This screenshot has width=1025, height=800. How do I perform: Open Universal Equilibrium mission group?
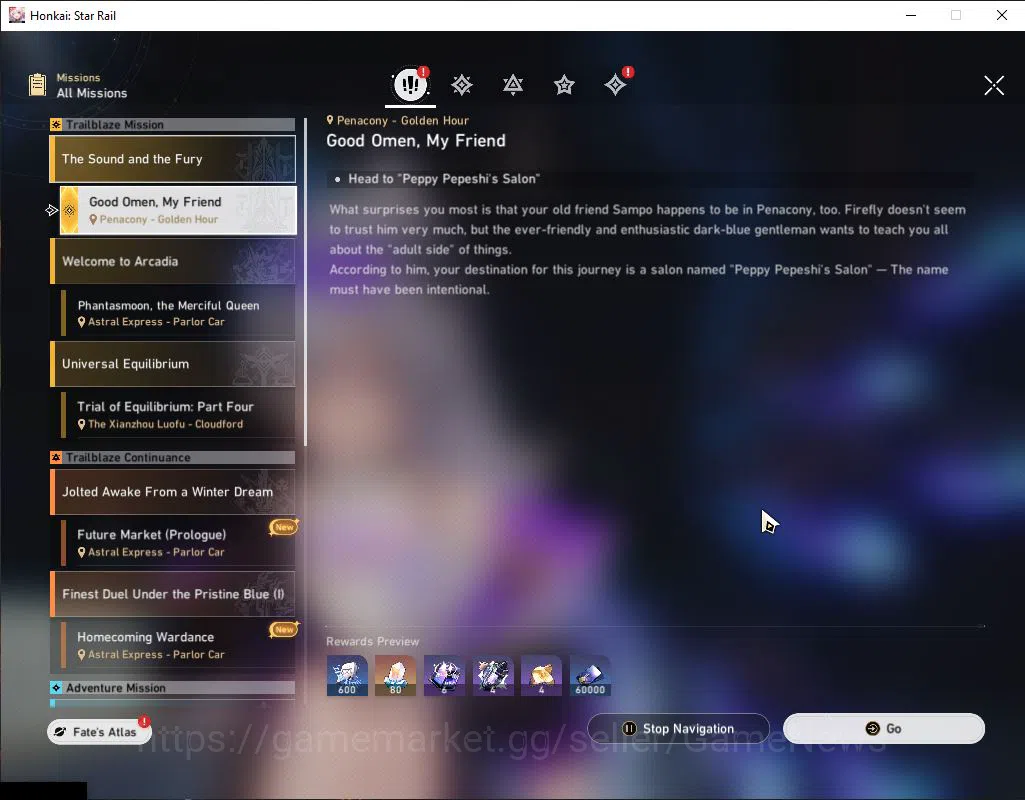[x=173, y=364]
